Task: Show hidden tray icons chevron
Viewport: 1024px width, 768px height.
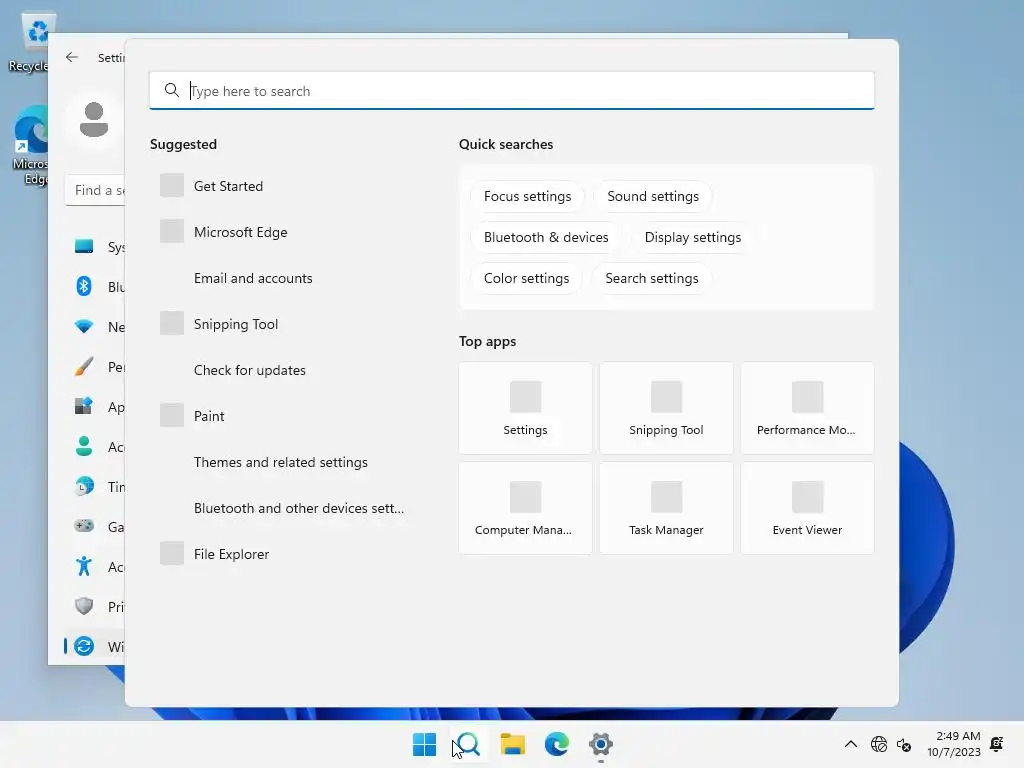Action: (851, 744)
